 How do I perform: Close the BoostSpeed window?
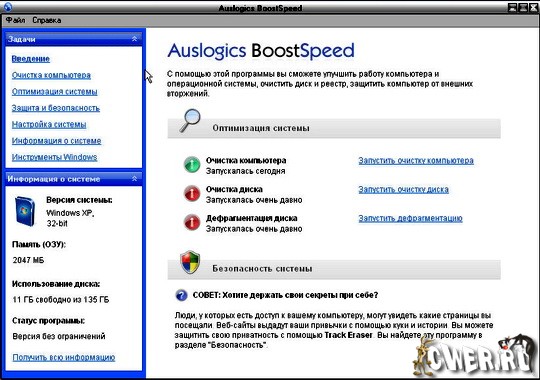[534, 7]
